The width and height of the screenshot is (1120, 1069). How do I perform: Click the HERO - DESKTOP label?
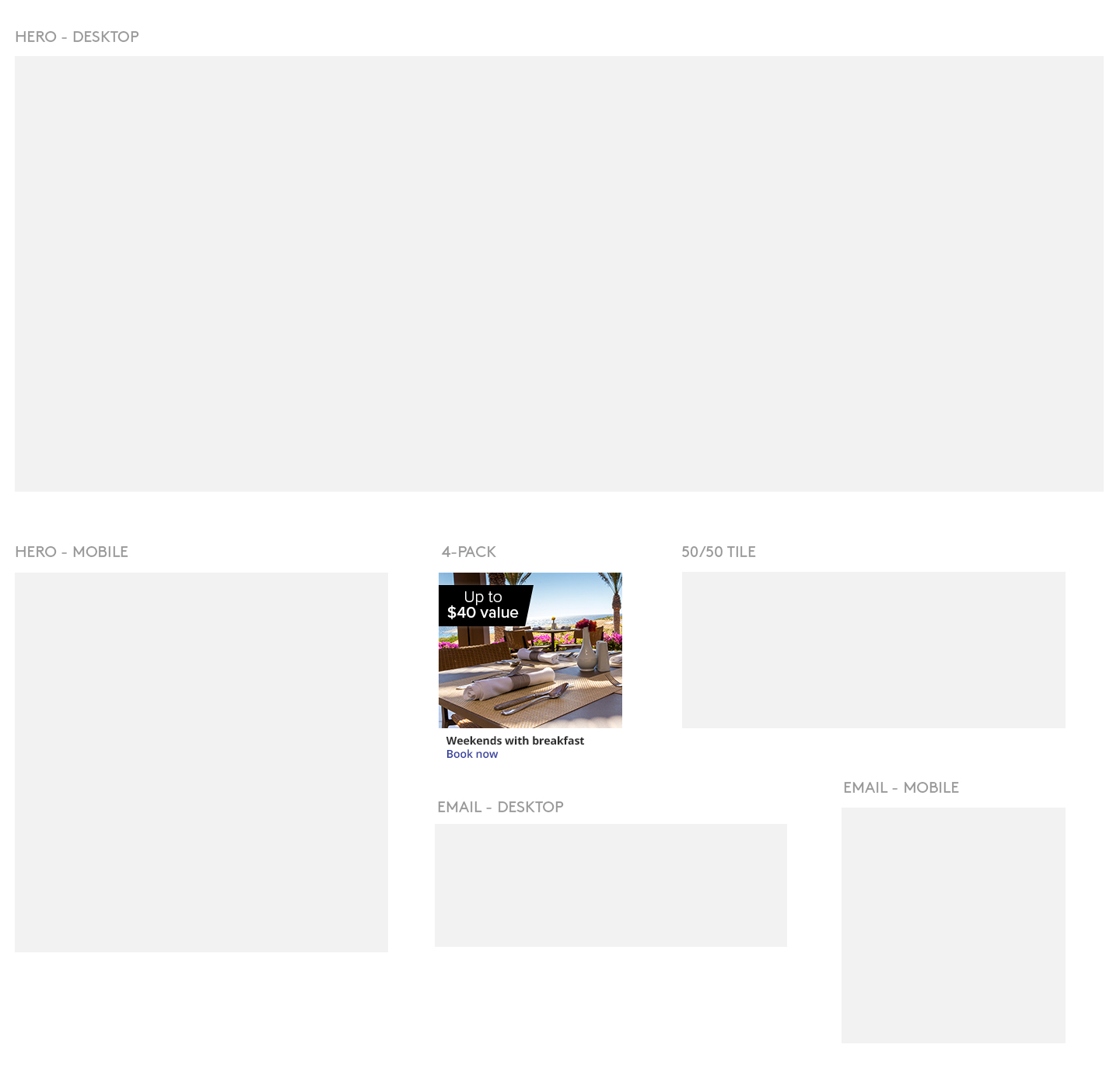pos(77,37)
